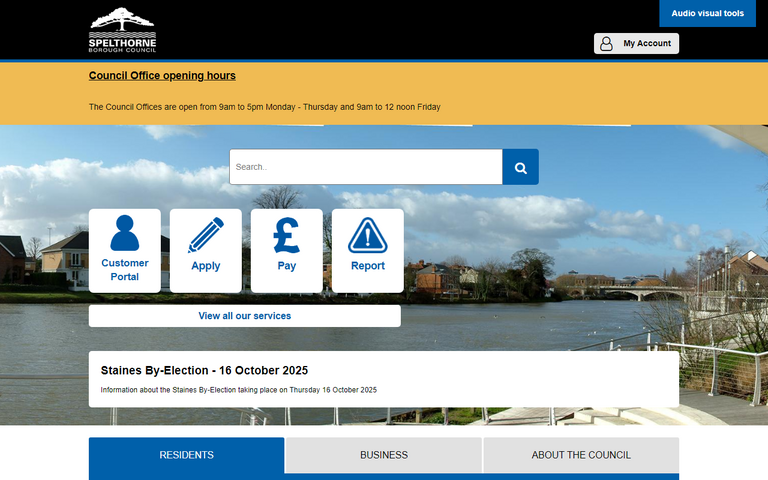This screenshot has width=768, height=480.
Task: Open the My Account button
Action: point(636,43)
